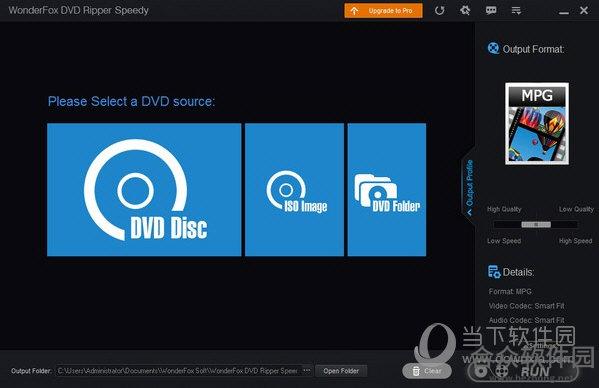Click the 'Low Quality' slider label
The image size is (599, 388).
click(x=576, y=209)
